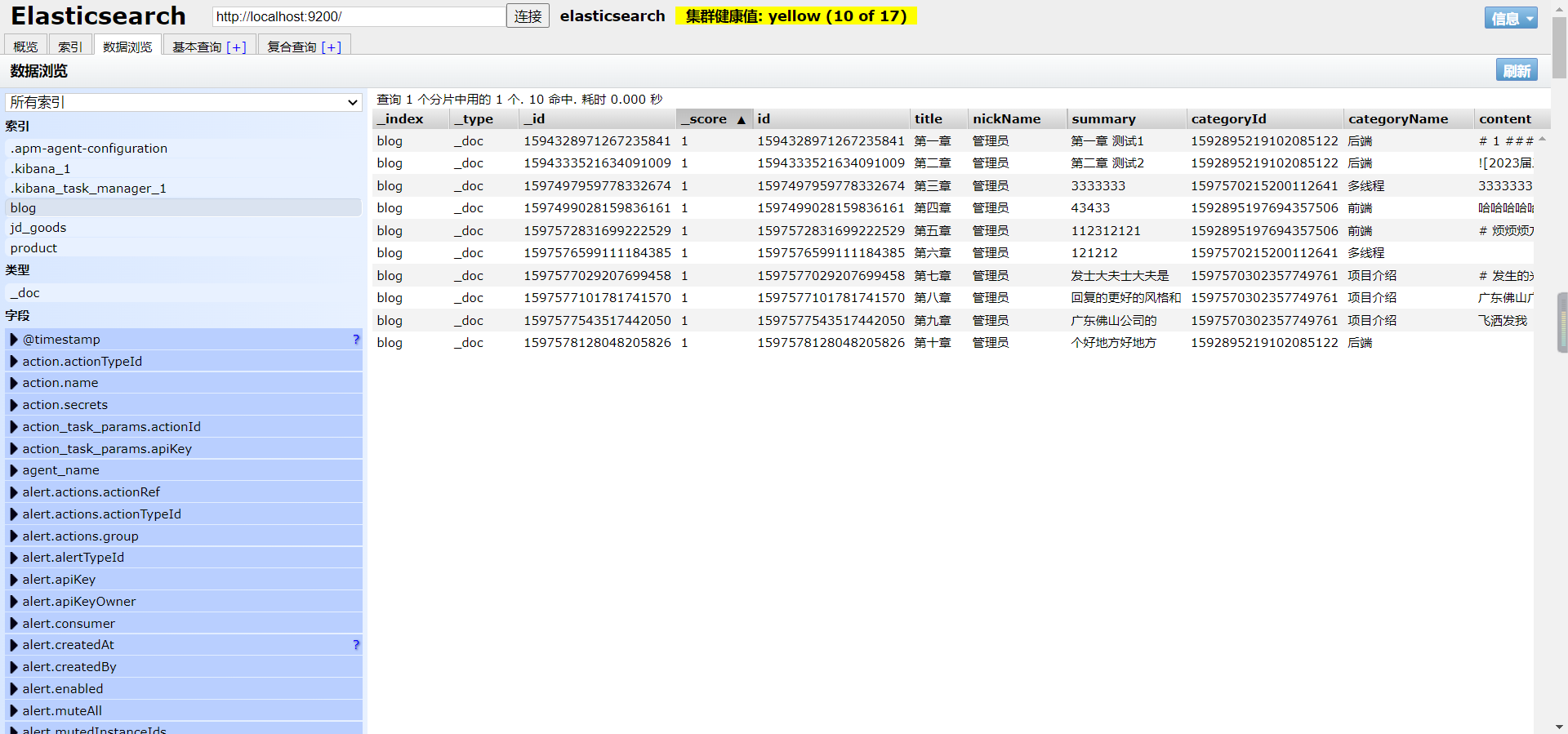Sort by the _id column header
The image size is (1568, 734).
click(x=598, y=119)
